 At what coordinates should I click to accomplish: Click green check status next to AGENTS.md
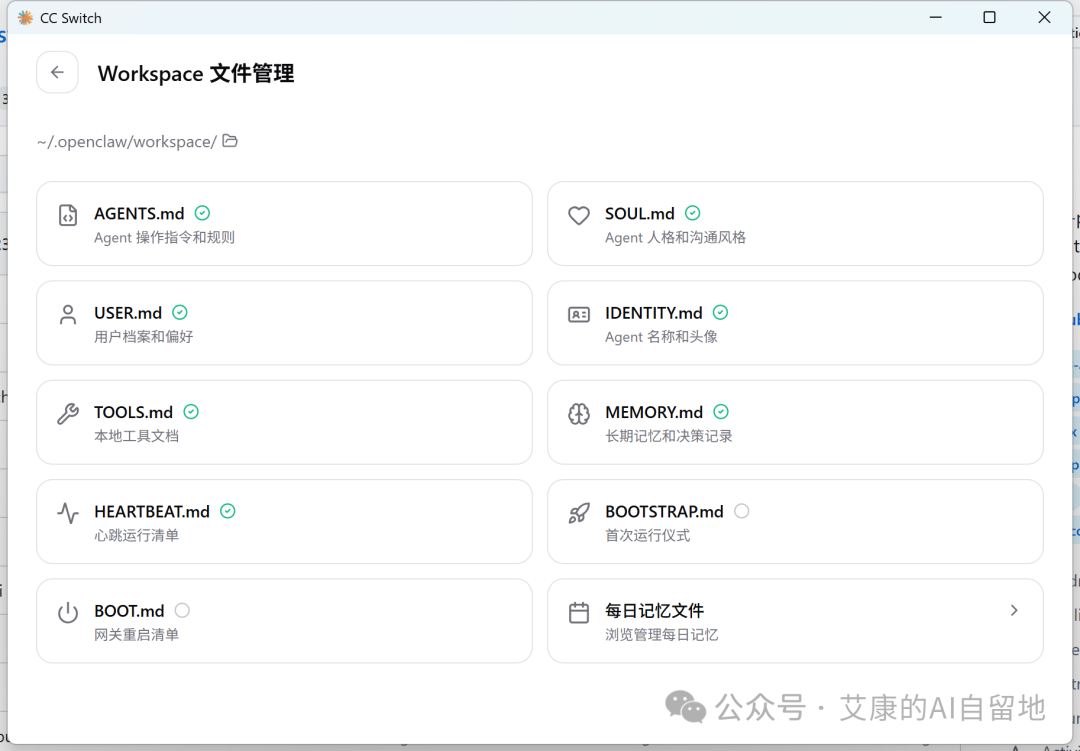pyautogui.click(x=202, y=213)
